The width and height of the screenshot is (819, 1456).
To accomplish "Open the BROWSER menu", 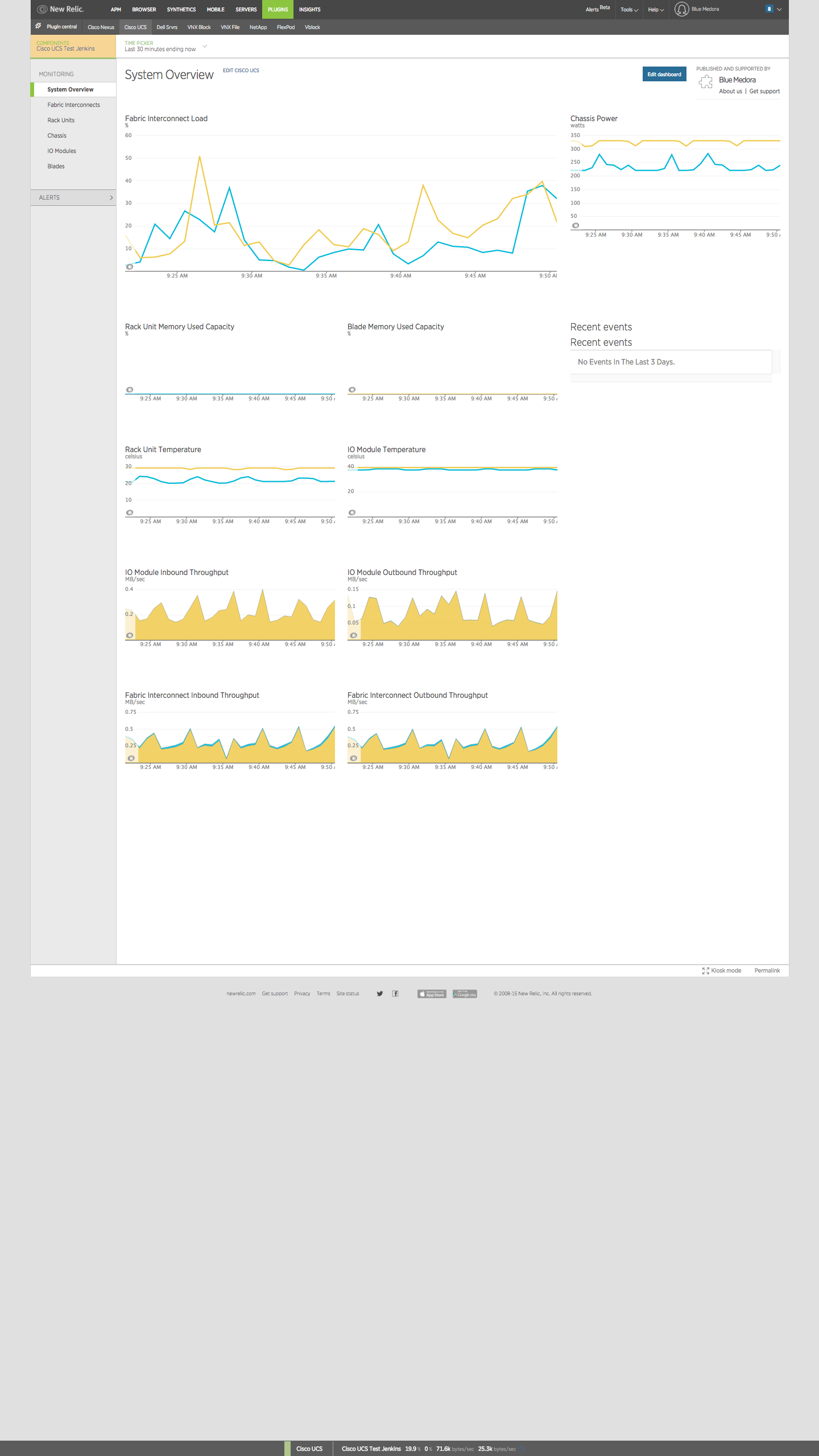I will [x=144, y=10].
